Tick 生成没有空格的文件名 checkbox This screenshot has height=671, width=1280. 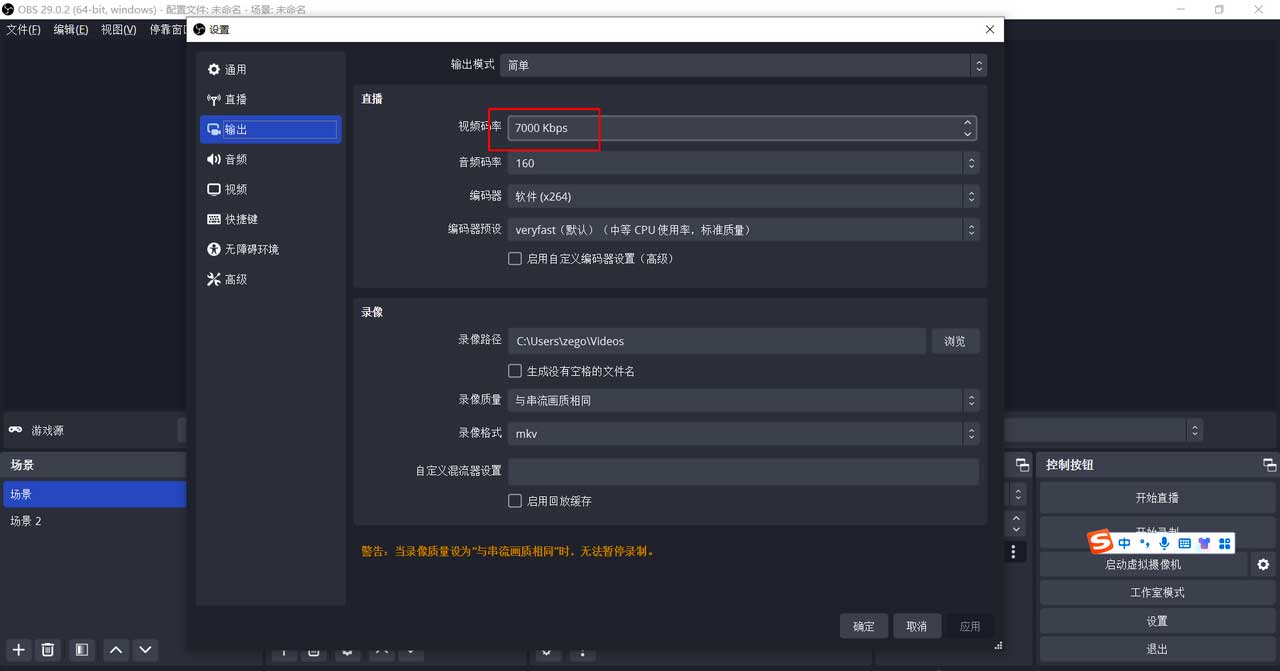click(515, 371)
